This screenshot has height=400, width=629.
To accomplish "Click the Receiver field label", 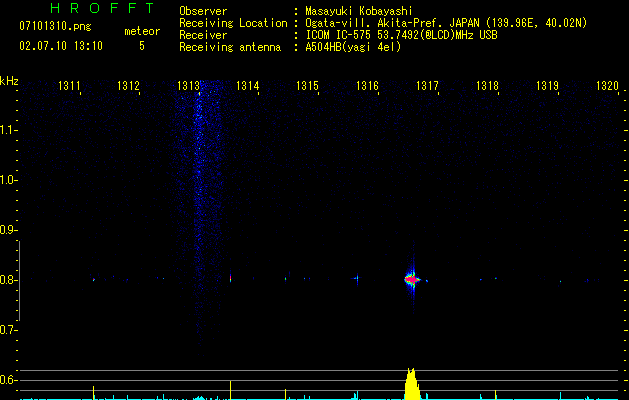I will 203,35.
